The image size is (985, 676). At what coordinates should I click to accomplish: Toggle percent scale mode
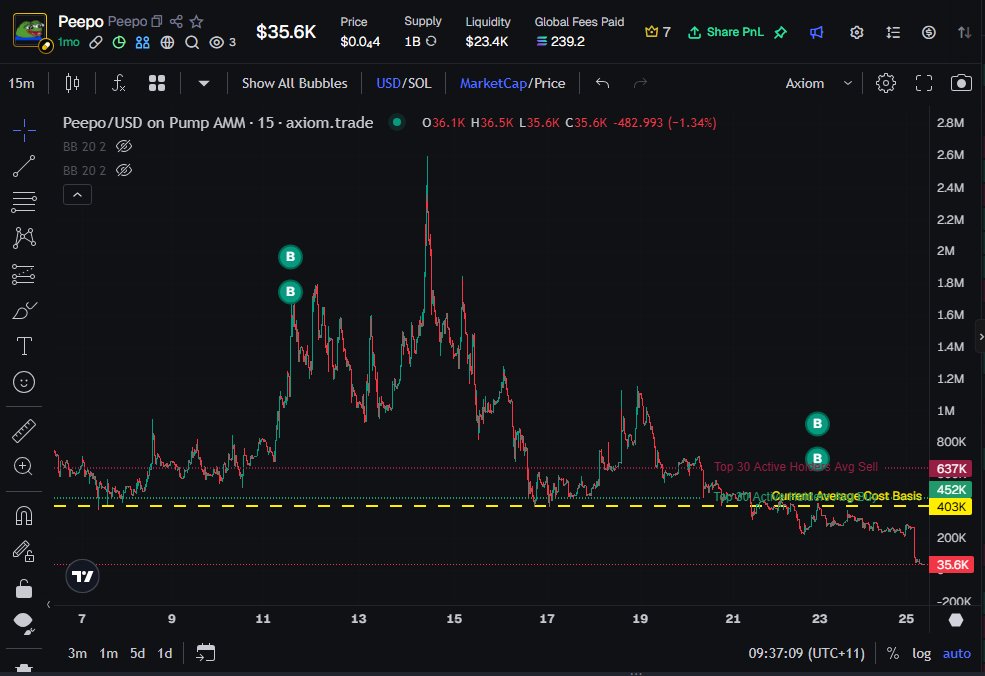coord(893,653)
